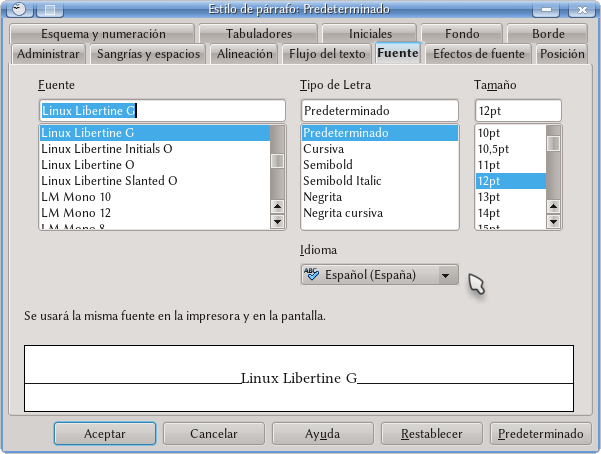Open the Idioma language dropdown
This screenshot has width=601, height=454.
pos(447,275)
